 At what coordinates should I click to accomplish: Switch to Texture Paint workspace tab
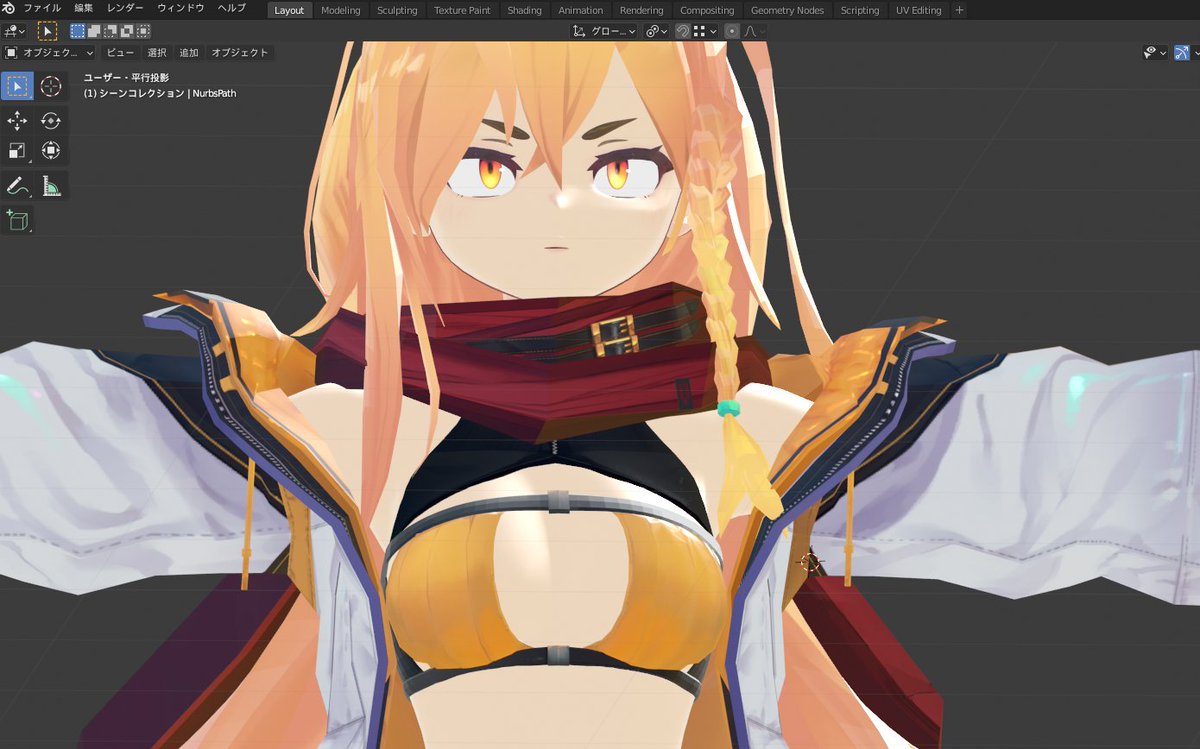(462, 10)
